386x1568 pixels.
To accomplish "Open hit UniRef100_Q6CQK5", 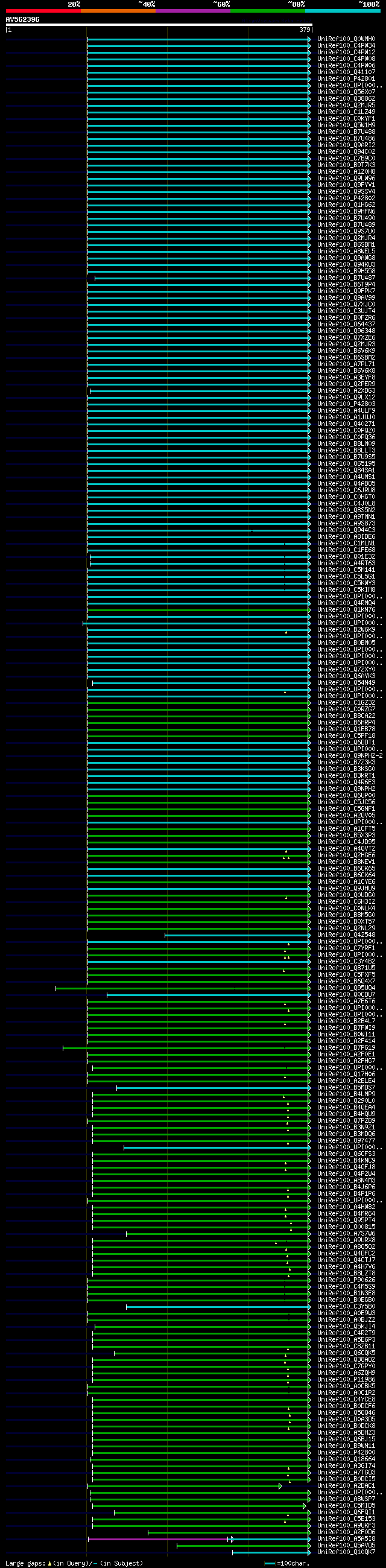I will (346, 1353).
